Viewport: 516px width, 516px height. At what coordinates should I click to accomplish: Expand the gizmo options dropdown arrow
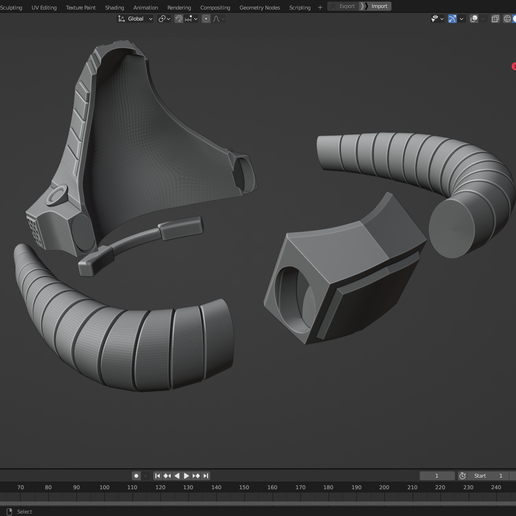[461, 19]
